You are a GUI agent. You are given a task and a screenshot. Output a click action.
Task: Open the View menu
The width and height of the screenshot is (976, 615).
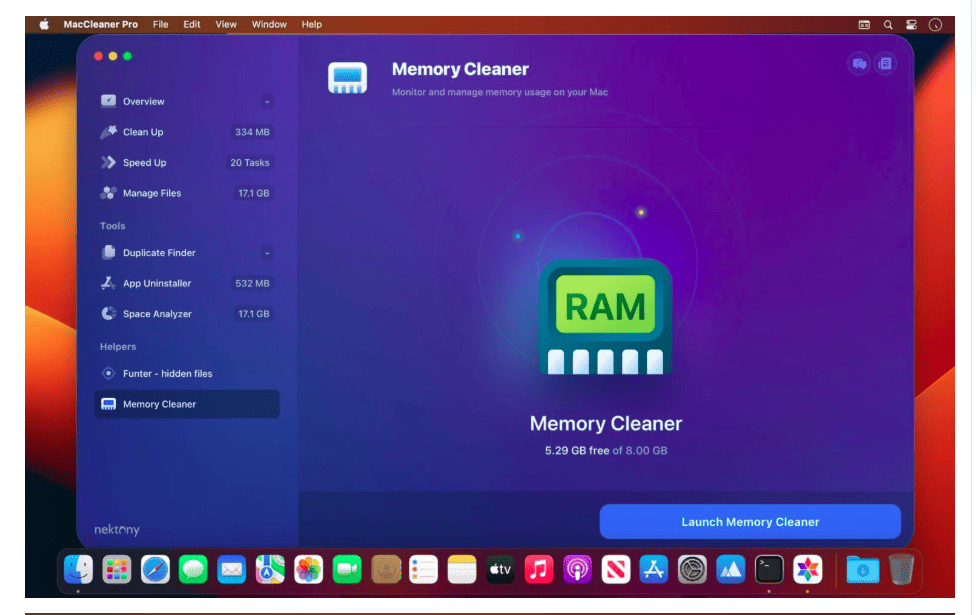click(226, 24)
